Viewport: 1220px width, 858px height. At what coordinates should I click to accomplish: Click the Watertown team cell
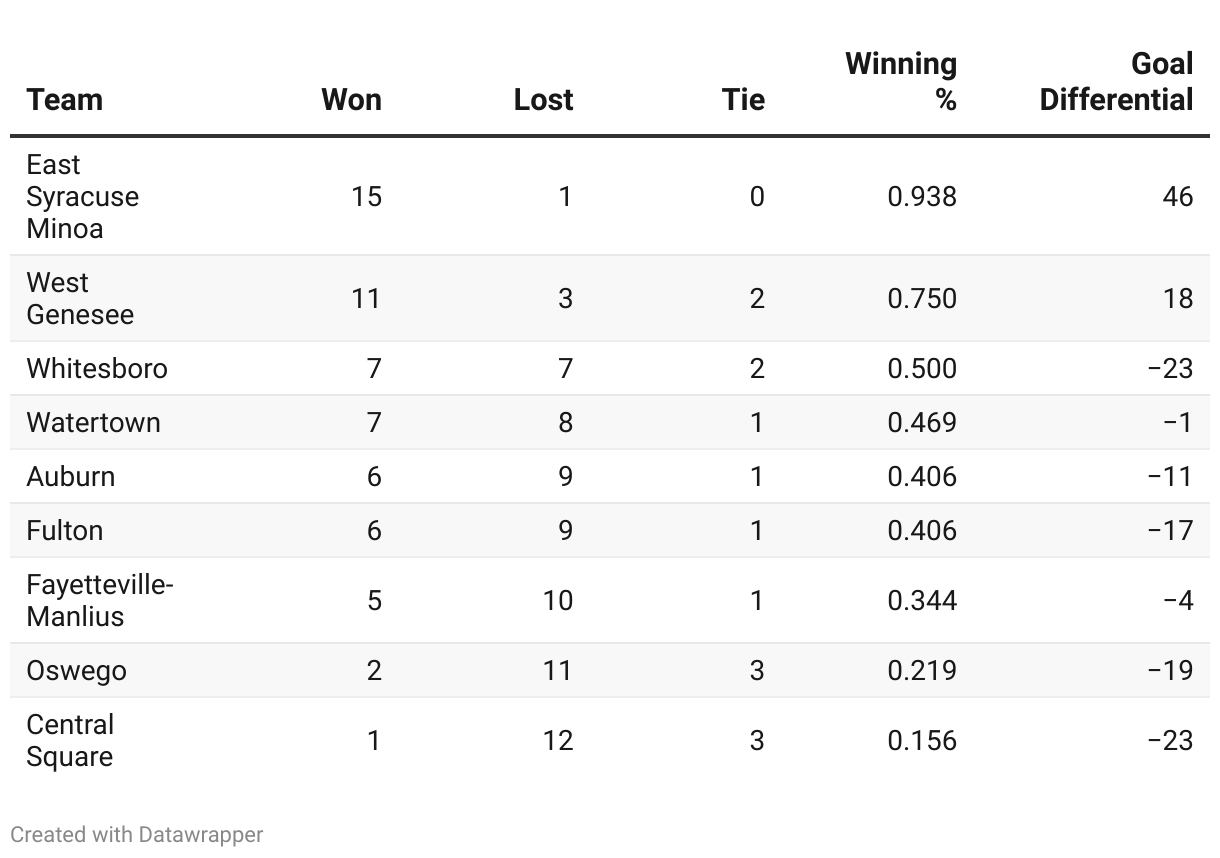point(93,422)
